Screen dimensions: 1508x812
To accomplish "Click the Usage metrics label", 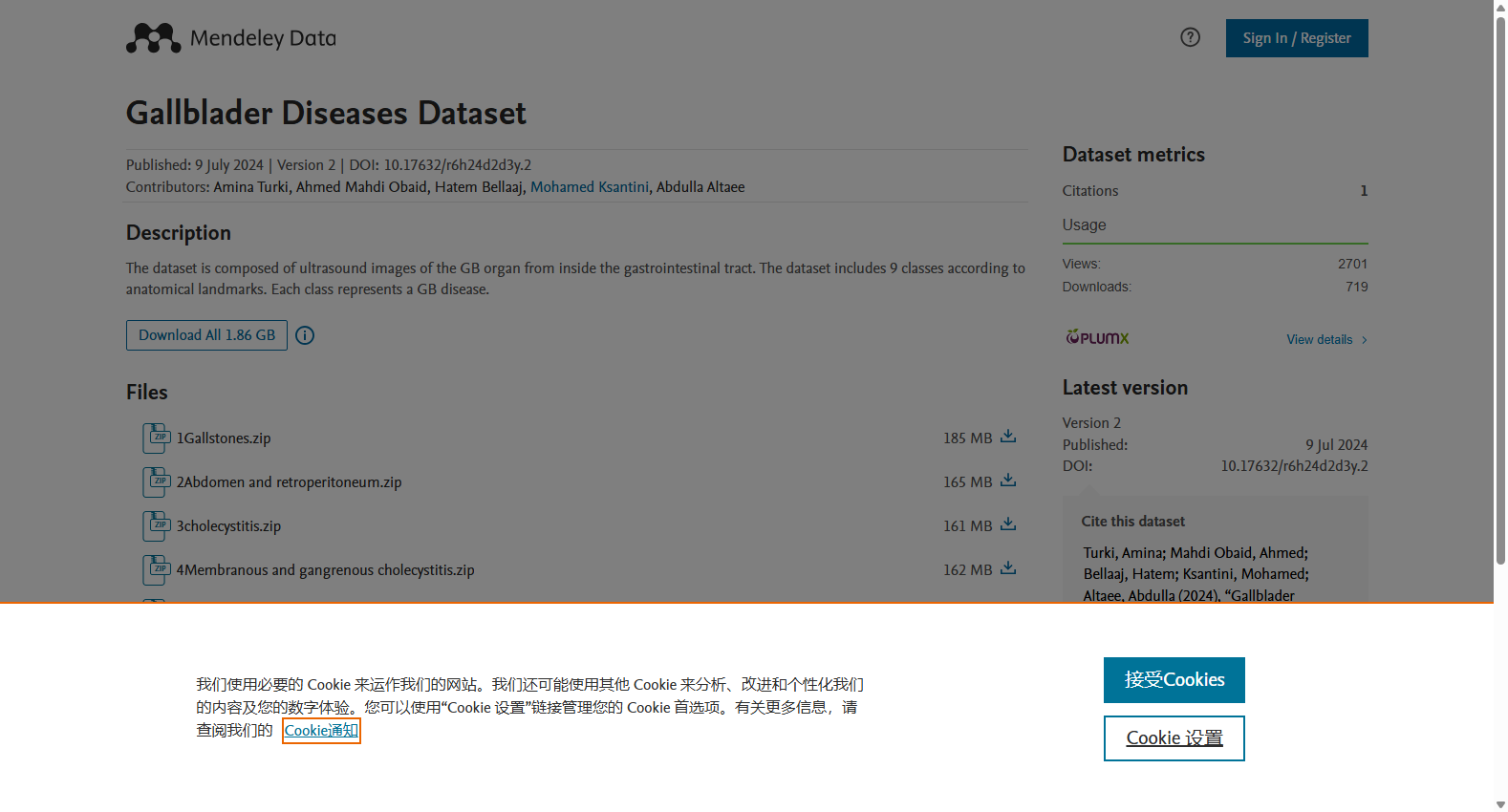I will tap(1084, 225).
